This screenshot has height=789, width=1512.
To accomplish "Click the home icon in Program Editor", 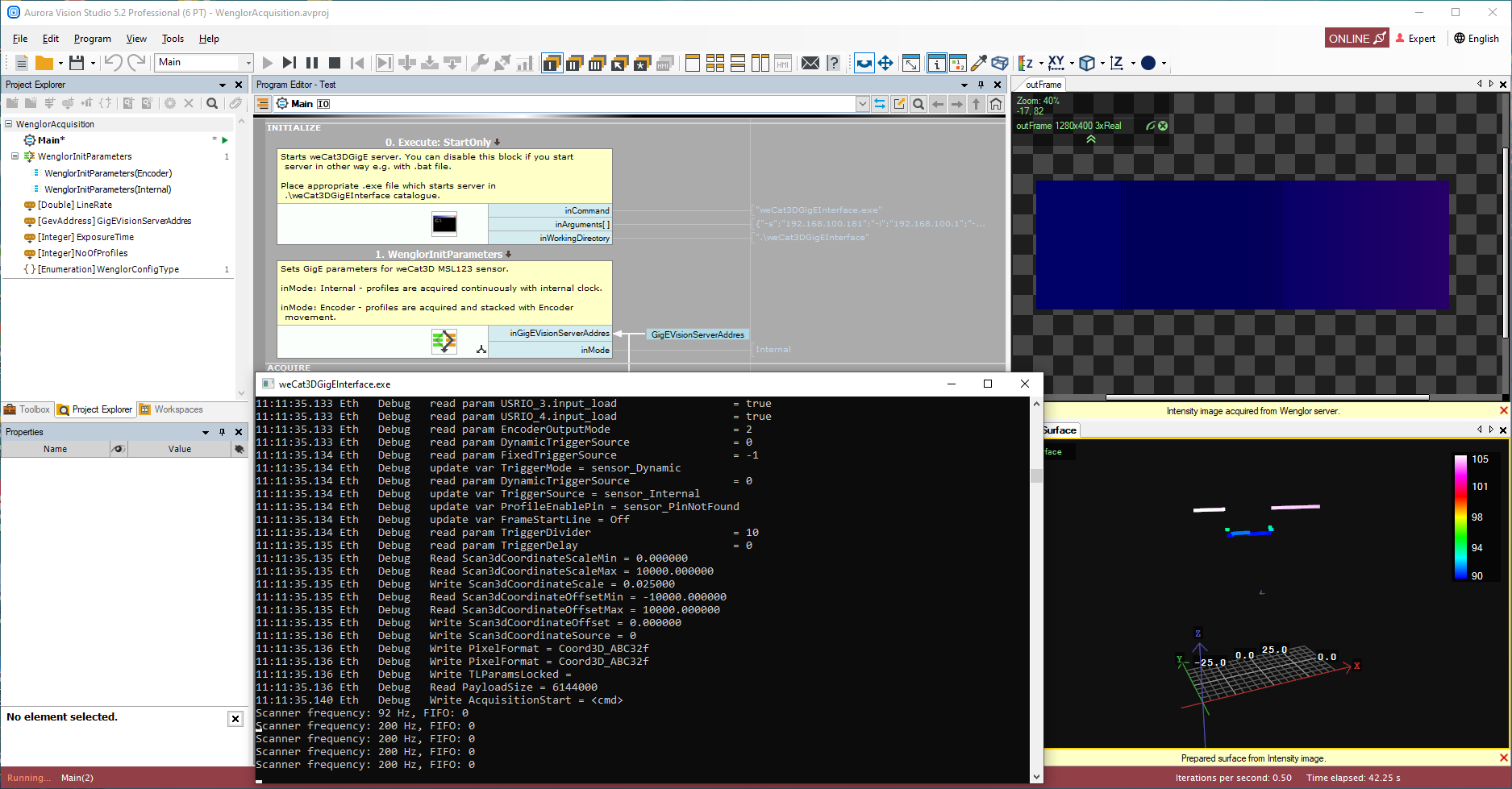I will (x=996, y=104).
